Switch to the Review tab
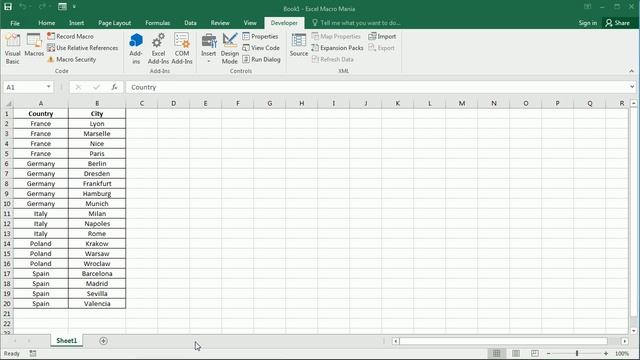The height and width of the screenshot is (360, 640). click(x=220, y=23)
